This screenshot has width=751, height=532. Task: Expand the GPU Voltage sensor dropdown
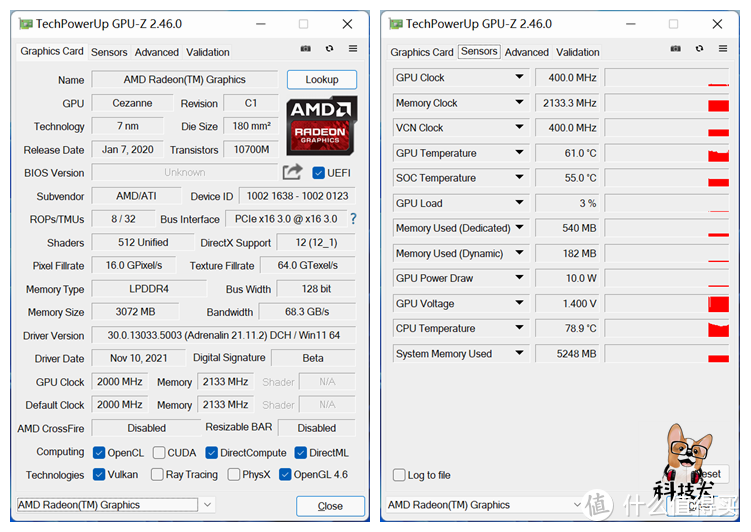click(519, 303)
